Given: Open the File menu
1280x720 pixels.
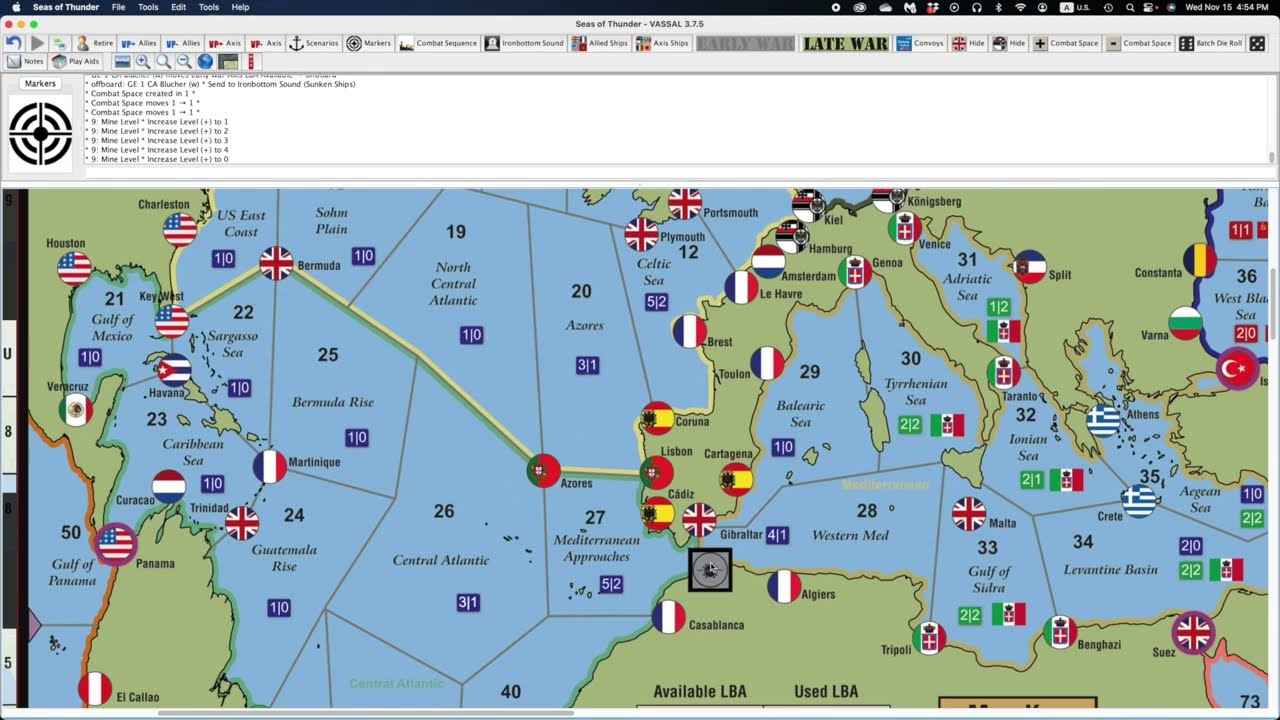Looking at the screenshot, I should click(x=118, y=7).
